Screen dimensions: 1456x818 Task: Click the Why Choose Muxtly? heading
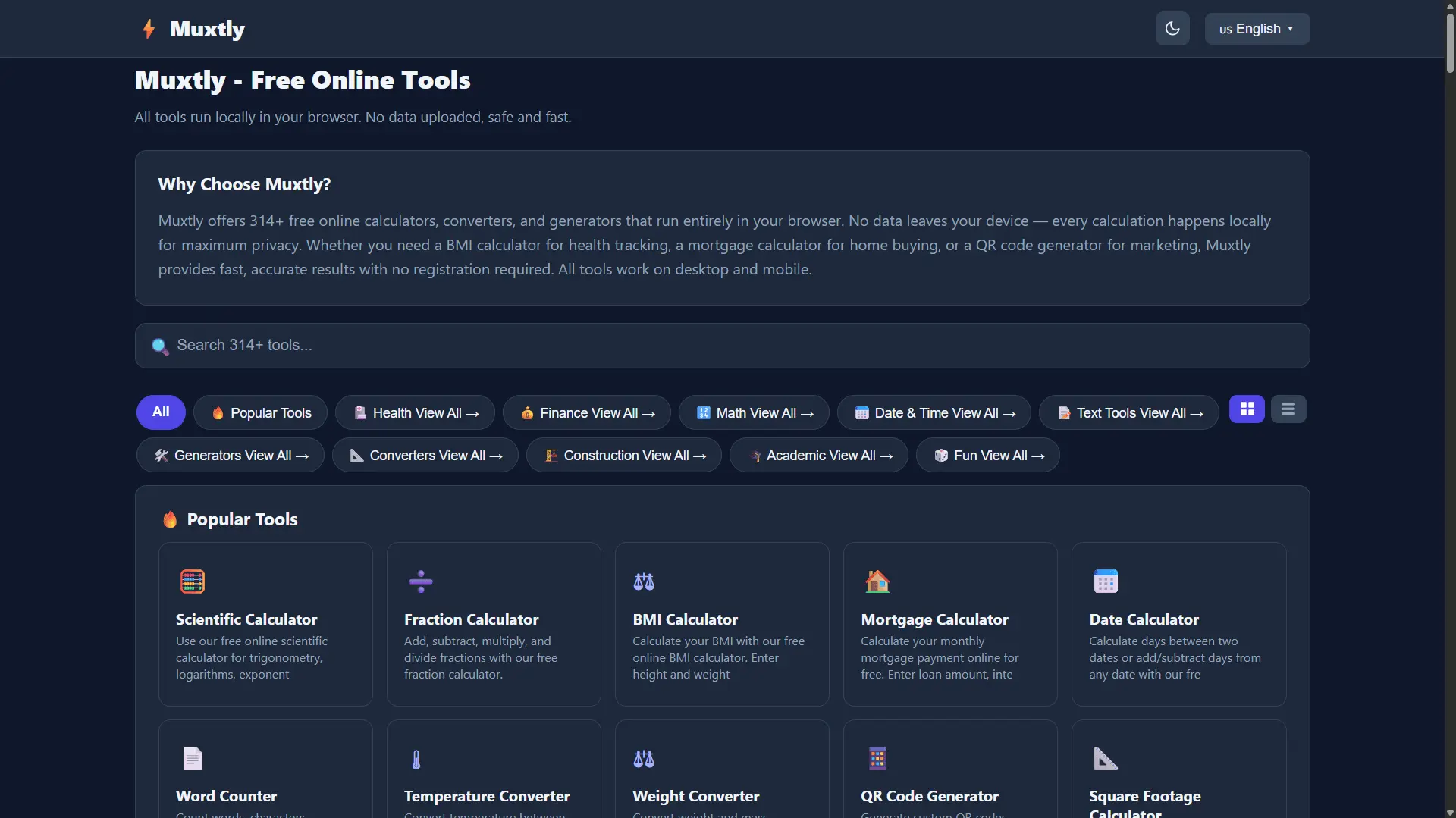(x=244, y=184)
